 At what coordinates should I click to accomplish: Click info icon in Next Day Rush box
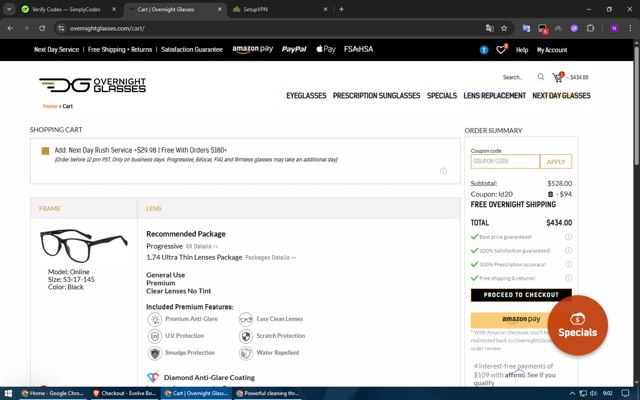443,171
